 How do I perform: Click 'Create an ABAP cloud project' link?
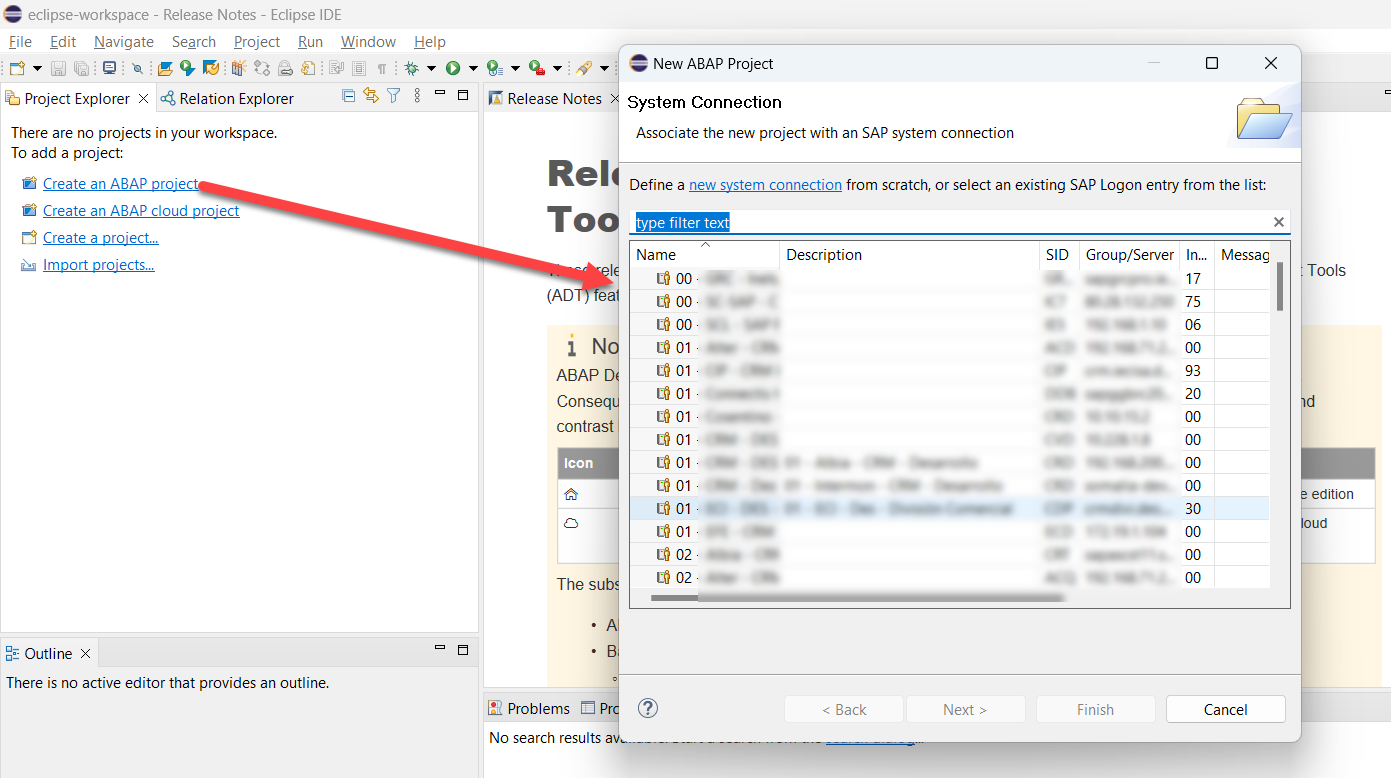click(x=141, y=211)
